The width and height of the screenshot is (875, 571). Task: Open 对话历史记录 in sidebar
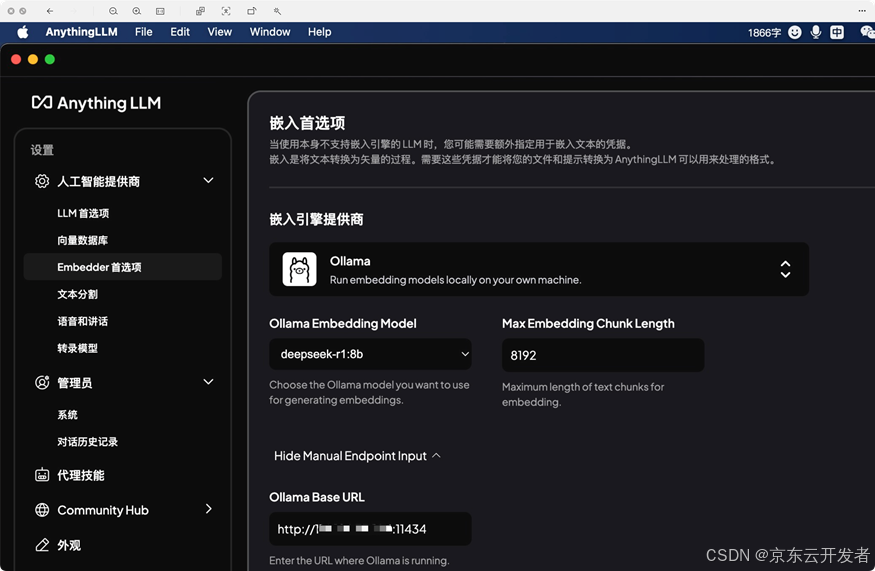pyautogui.click(x=88, y=442)
